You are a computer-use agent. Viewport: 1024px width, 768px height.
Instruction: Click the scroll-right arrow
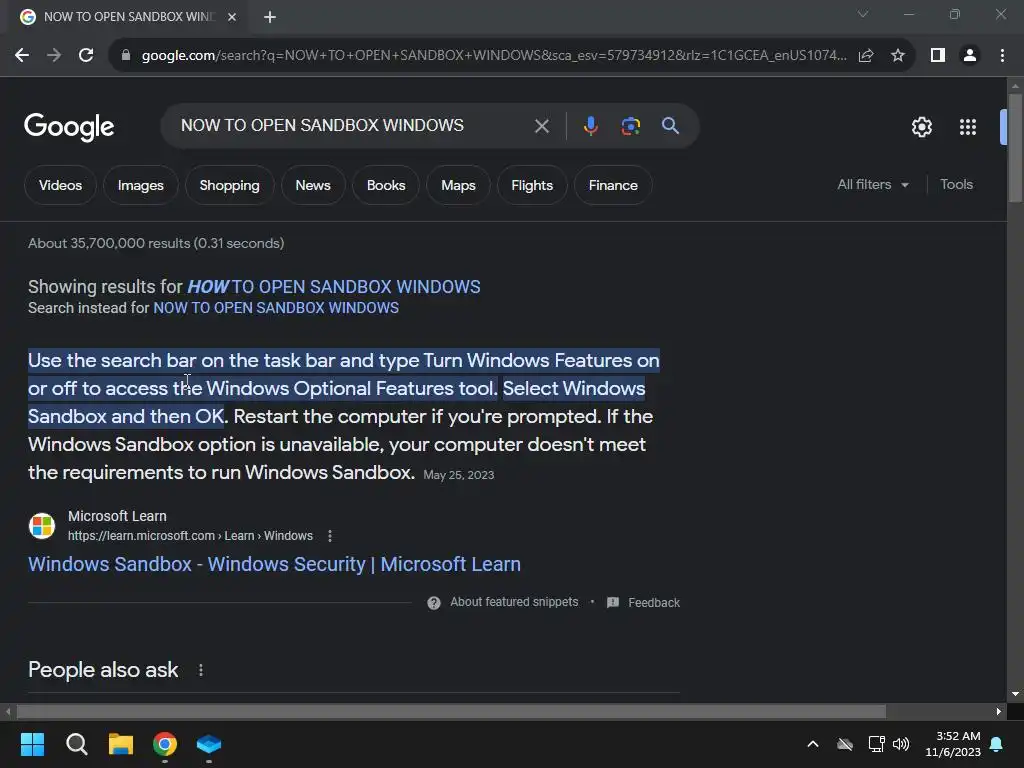point(999,711)
